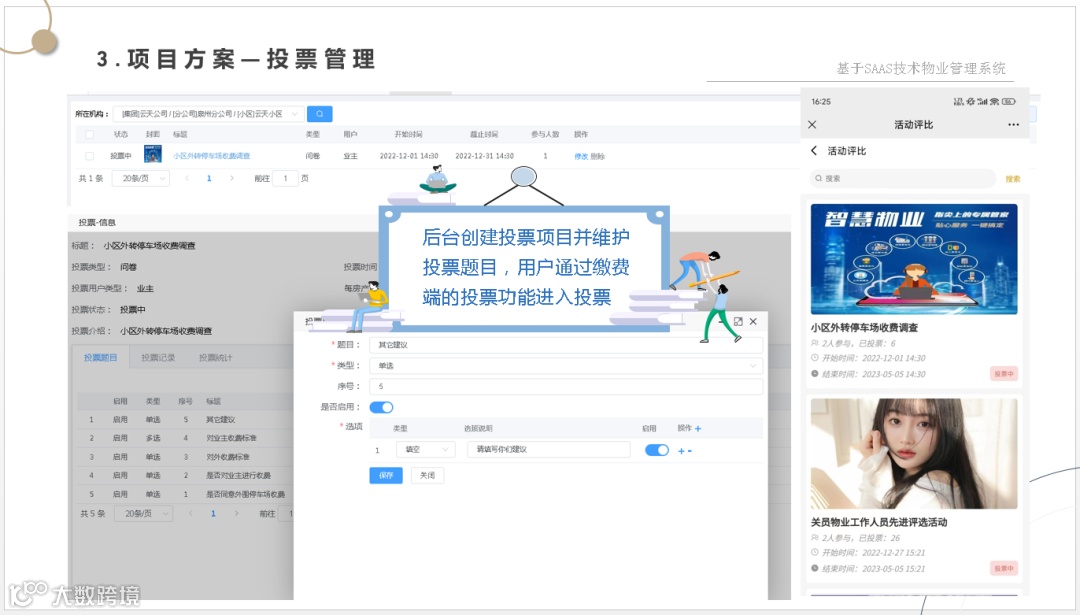Open the 小区外转停车场收费调查 card title on phone

point(864,328)
